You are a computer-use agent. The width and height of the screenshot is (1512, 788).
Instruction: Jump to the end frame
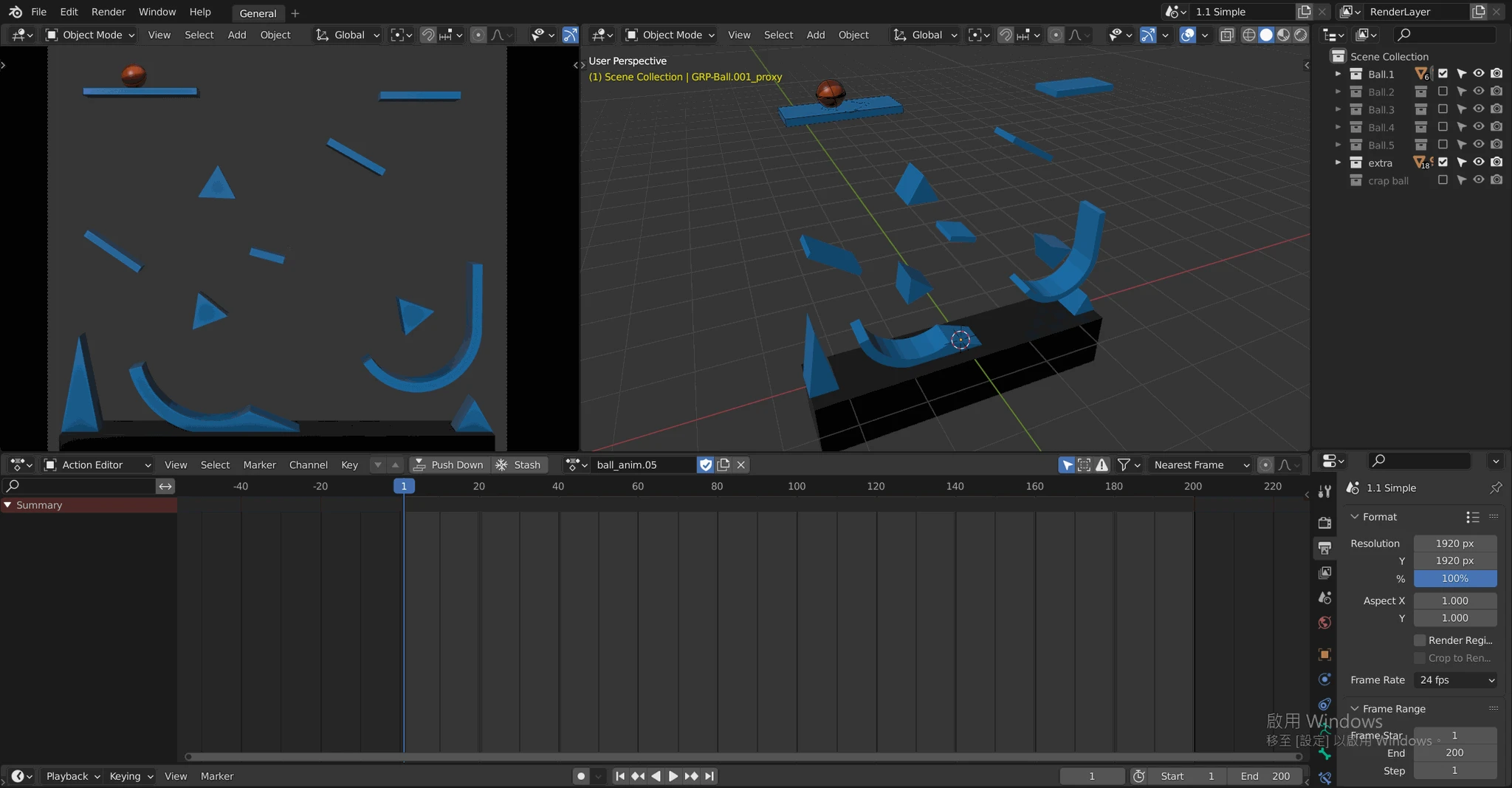709,776
